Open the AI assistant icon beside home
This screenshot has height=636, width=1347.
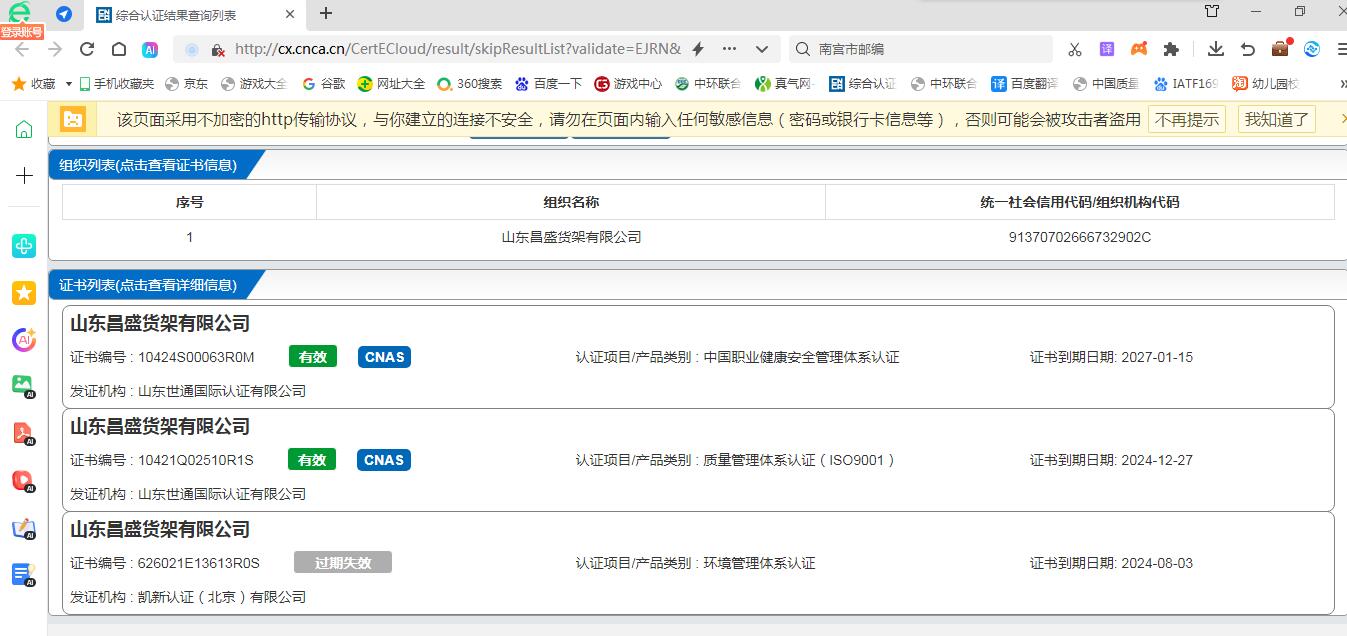point(150,49)
